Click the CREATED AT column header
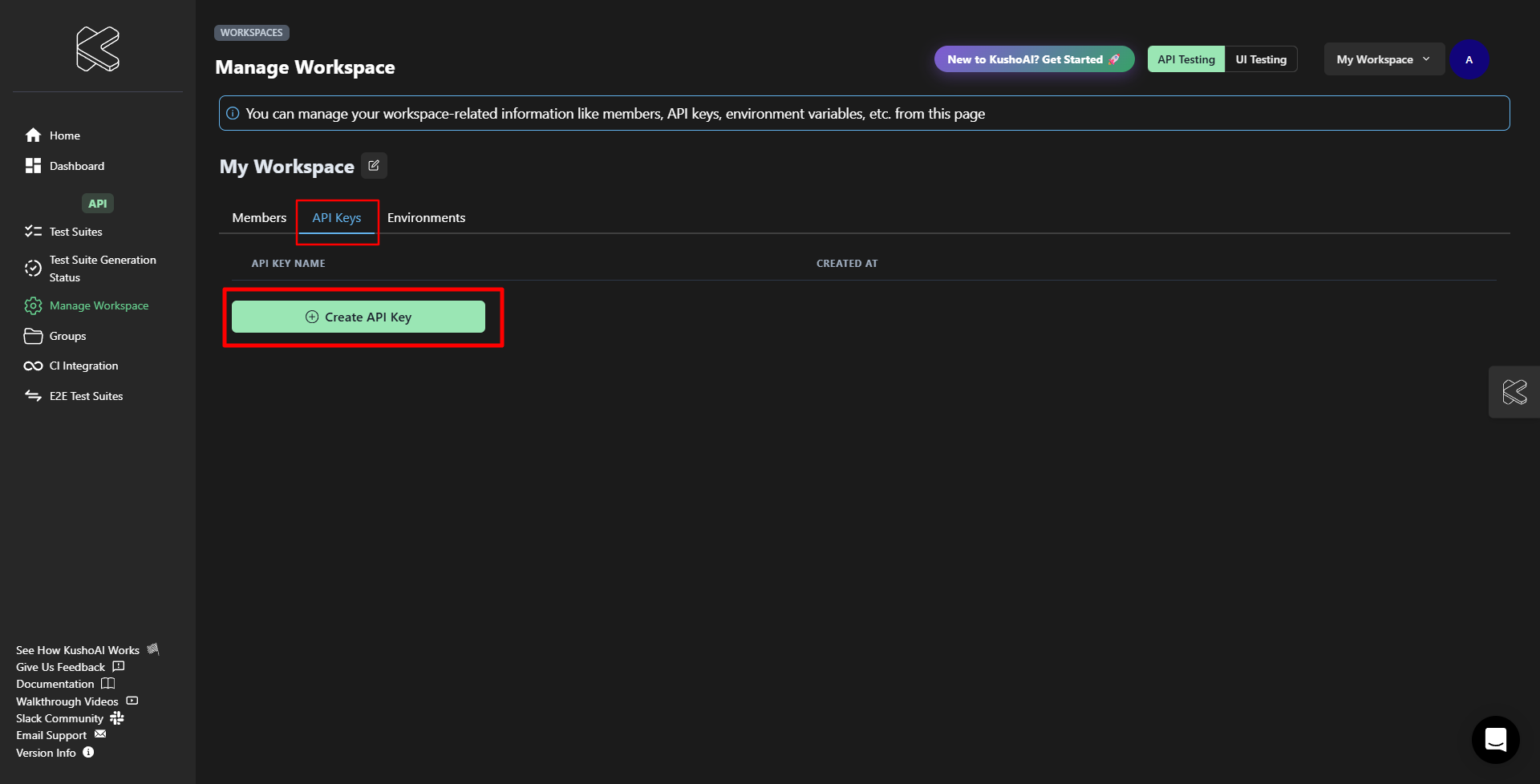This screenshot has width=1540, height=784. point(847,263)
